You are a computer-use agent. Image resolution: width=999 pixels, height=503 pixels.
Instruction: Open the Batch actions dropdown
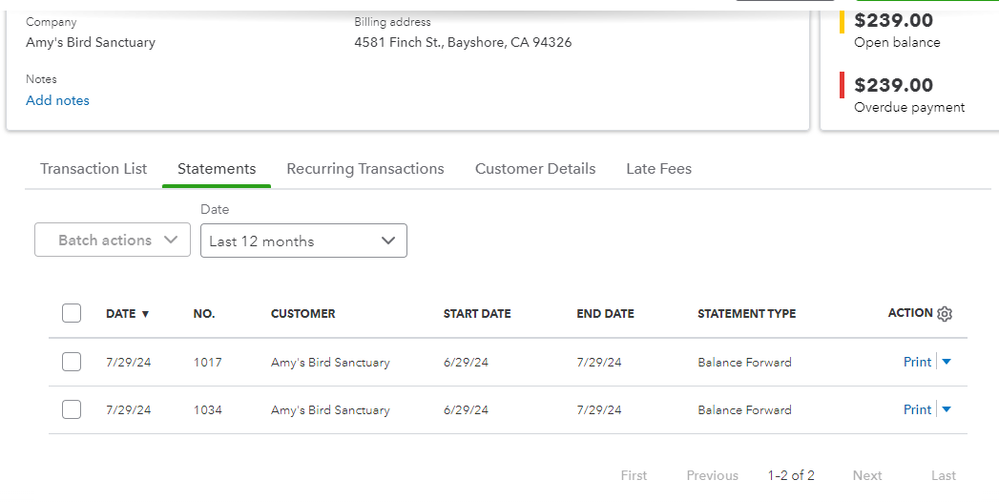(112, 240)
